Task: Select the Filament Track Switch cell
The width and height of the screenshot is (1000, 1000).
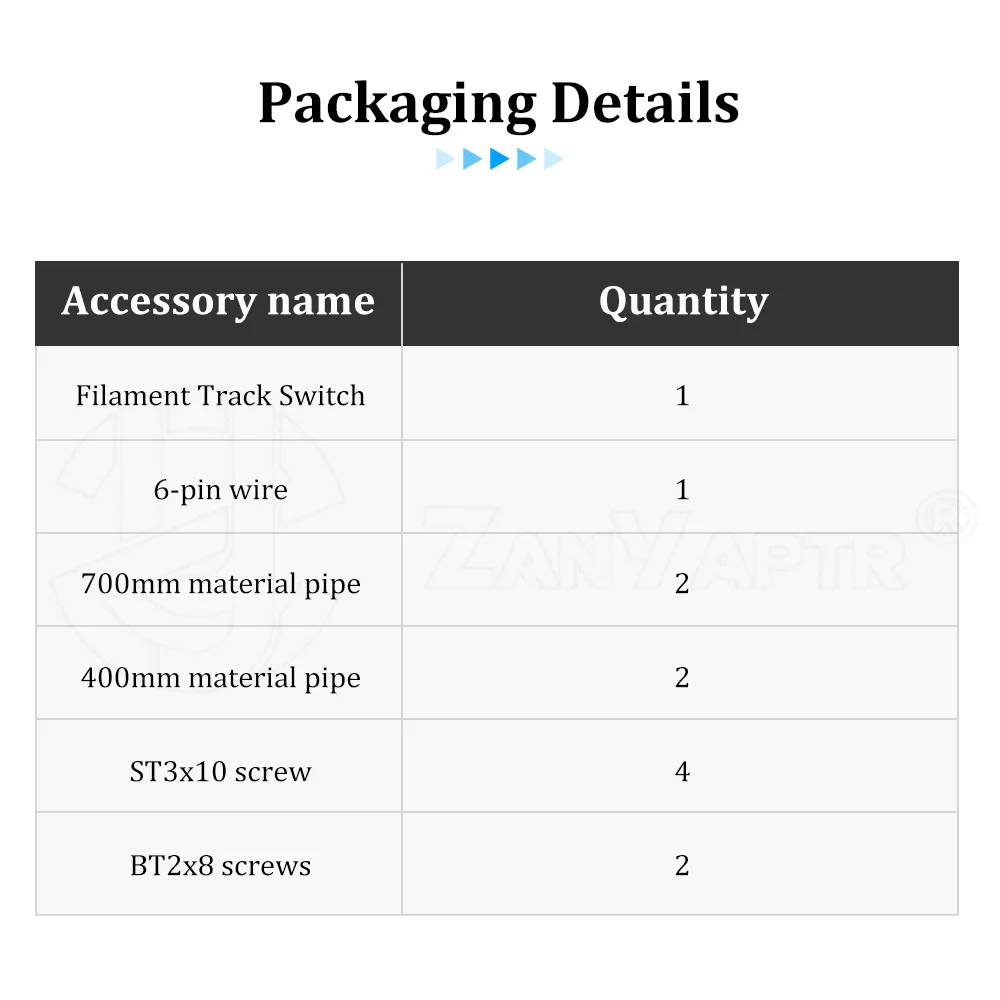Action: tap(219, 393)
